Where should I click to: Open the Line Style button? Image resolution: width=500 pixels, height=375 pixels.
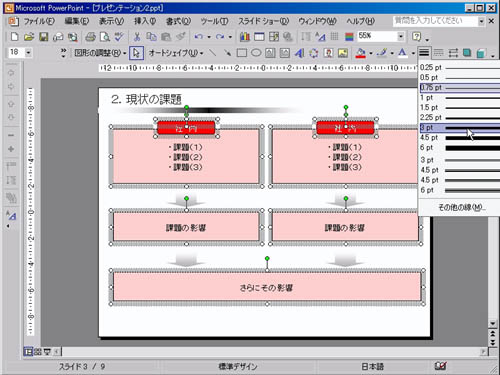coord(424,53)
